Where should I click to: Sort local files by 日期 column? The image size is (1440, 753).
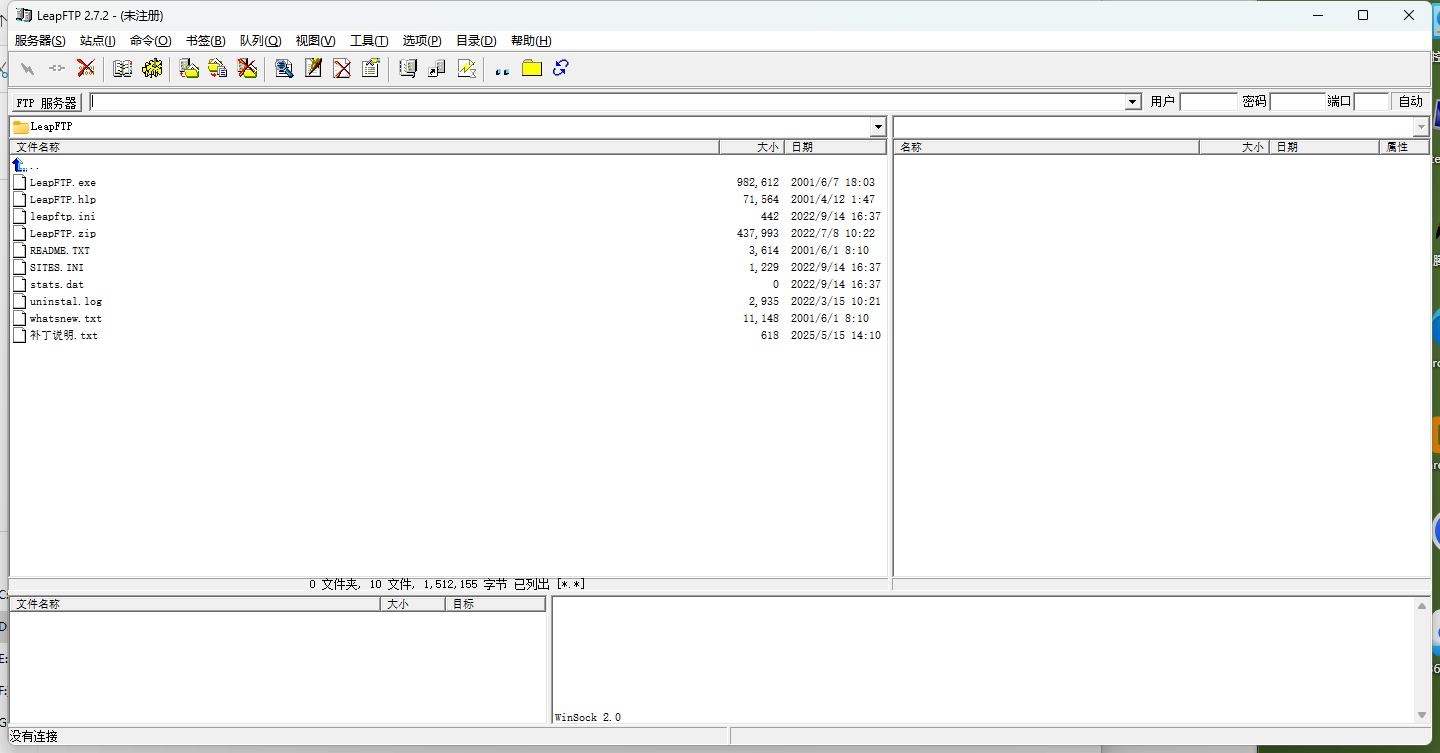click(835, 147)
